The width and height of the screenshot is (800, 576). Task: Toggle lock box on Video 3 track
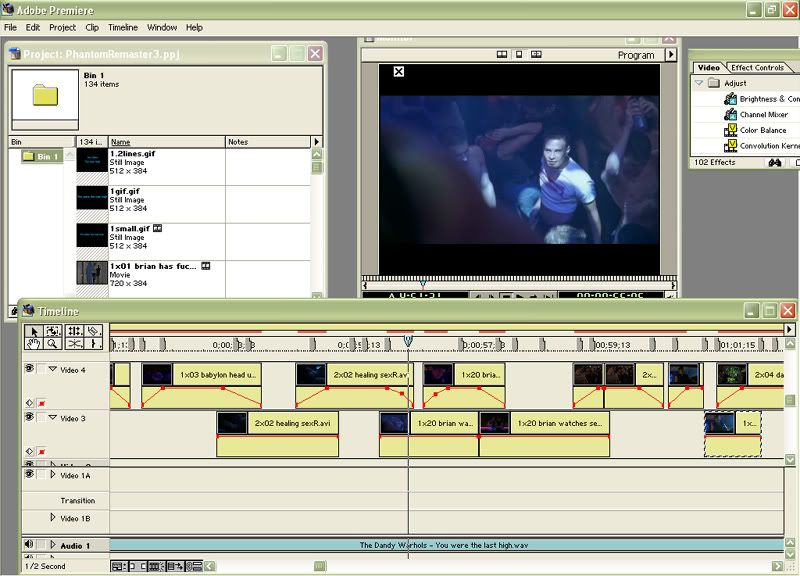[x=41, y=417]
